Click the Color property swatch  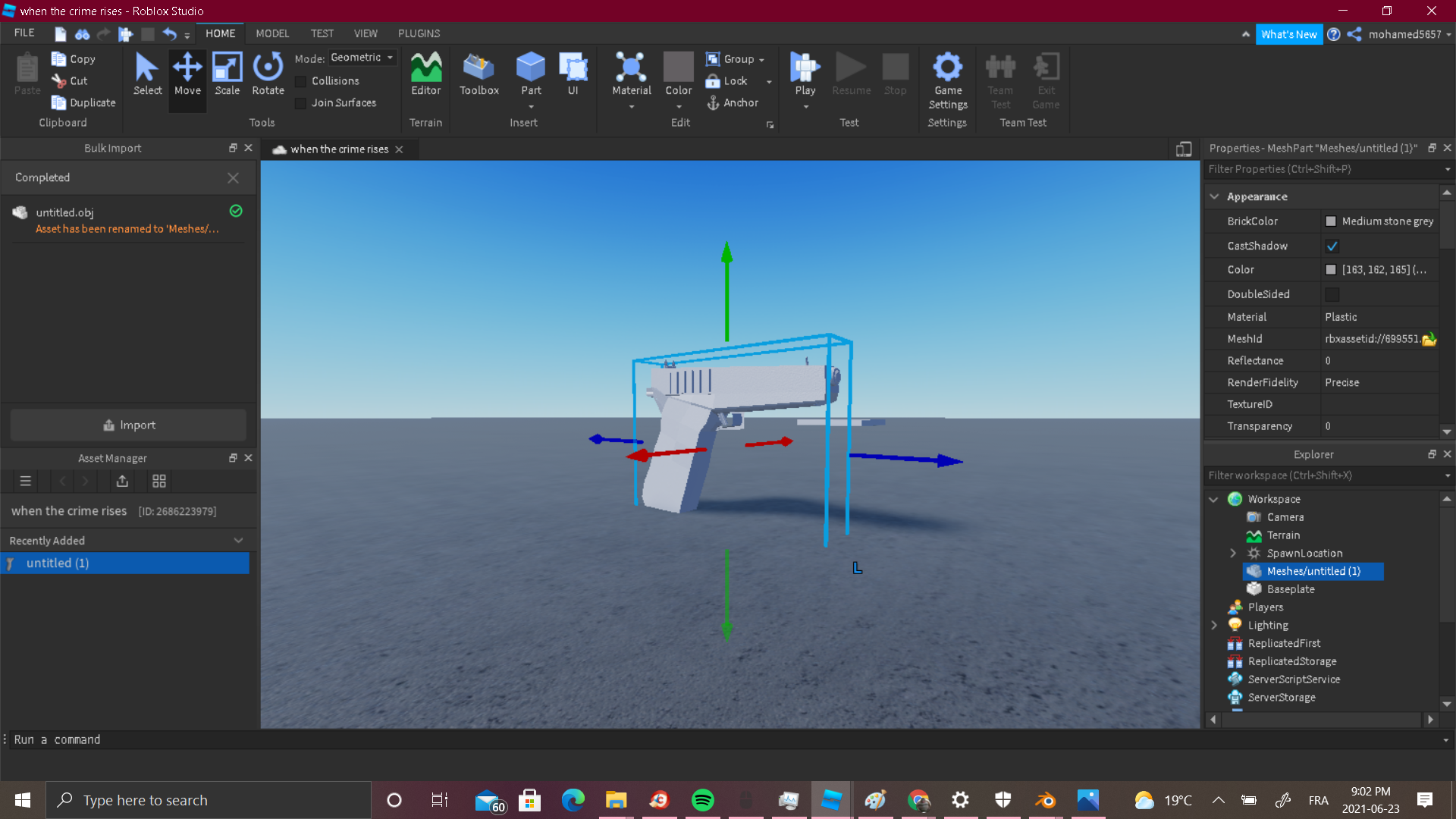(x=1331, y=270)
